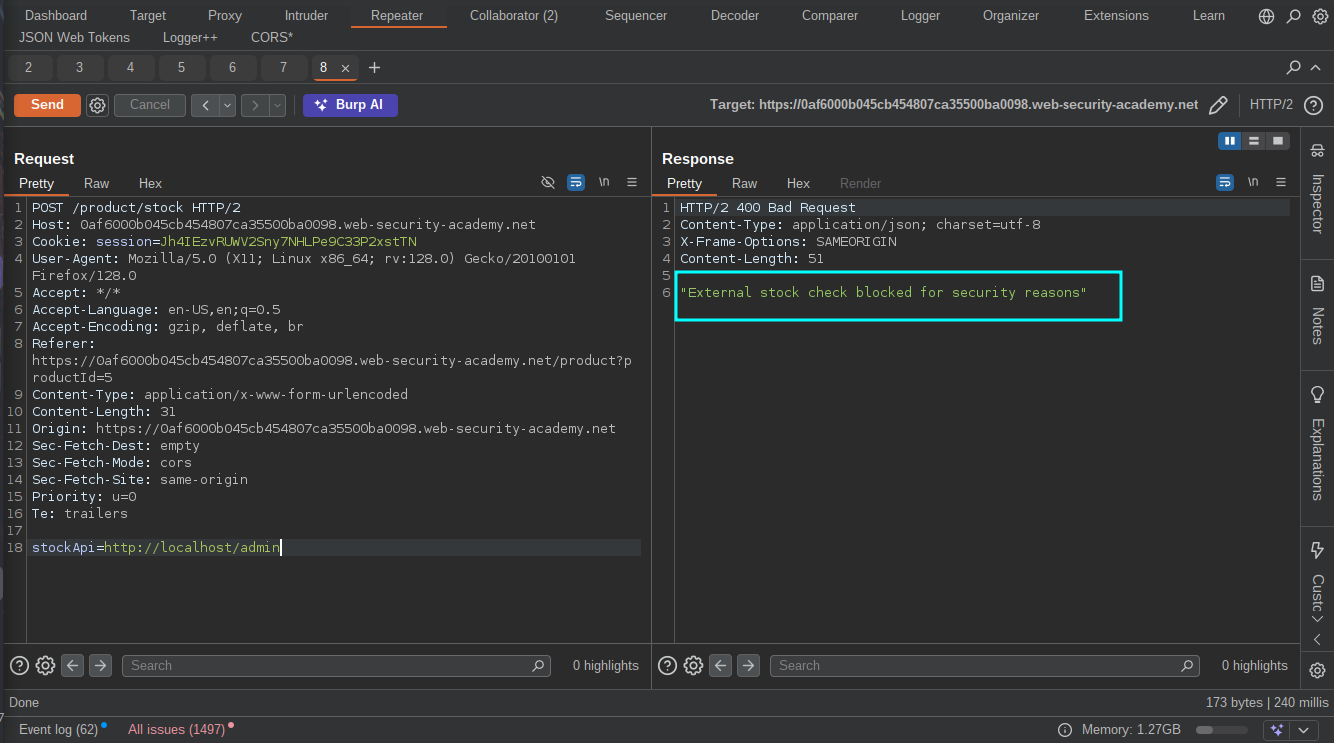Switch Response view to Hex tab
This screenshot has width=1334, height=743.
[x=798, y=183]
